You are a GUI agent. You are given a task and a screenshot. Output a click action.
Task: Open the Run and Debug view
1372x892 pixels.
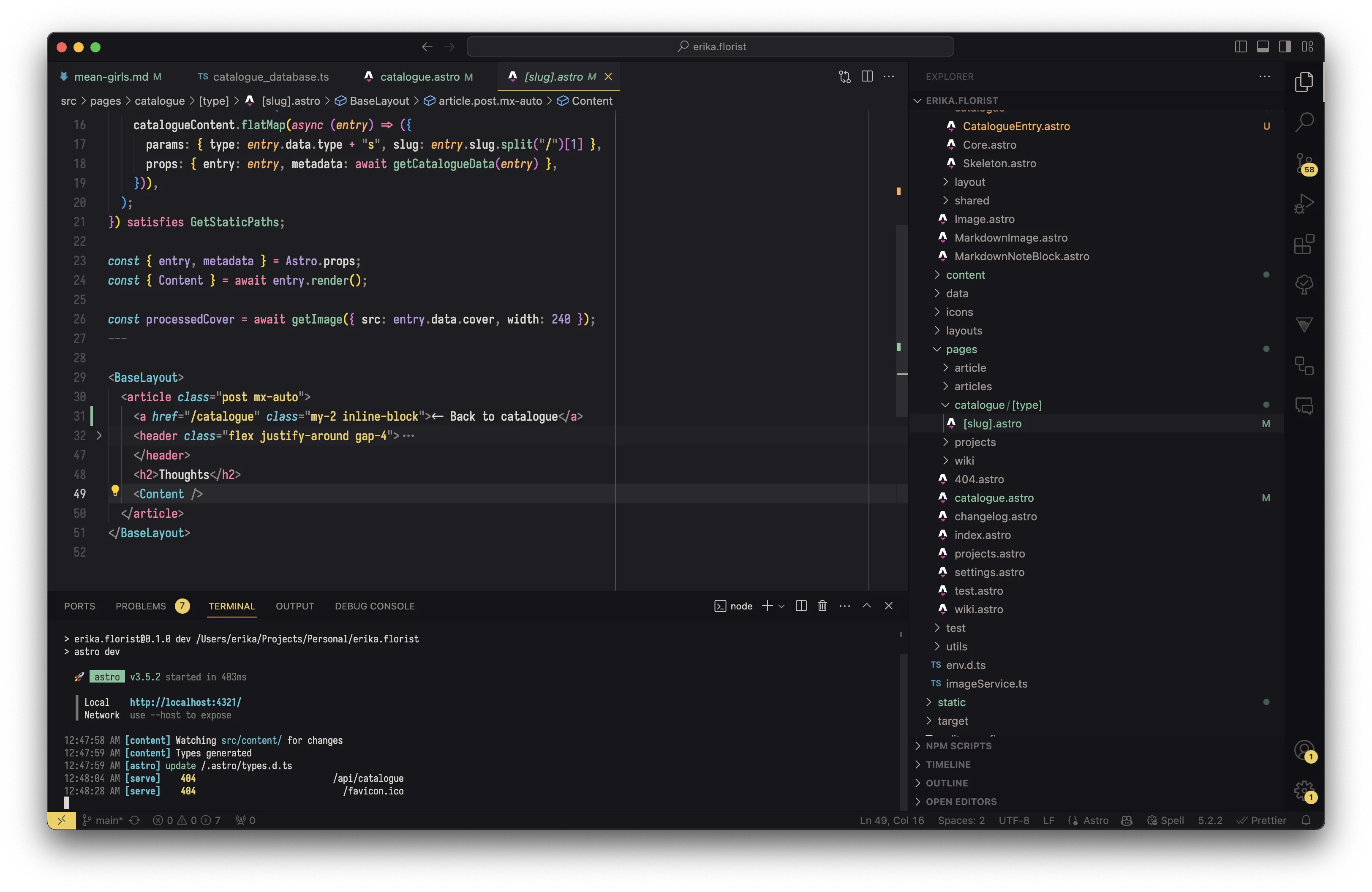[x=1304, y=204]
